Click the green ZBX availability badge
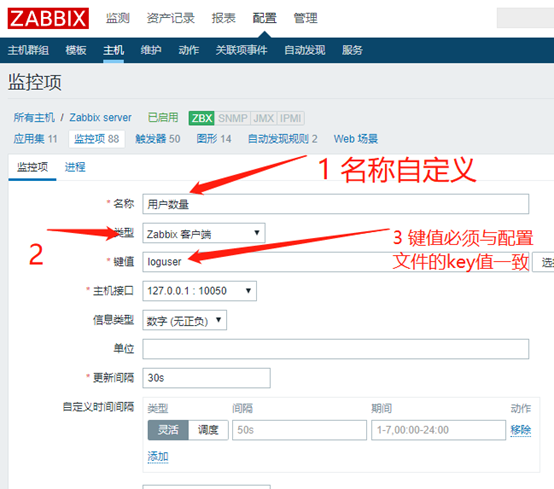This screenshot has width=554, height=489. click(202, 118)
